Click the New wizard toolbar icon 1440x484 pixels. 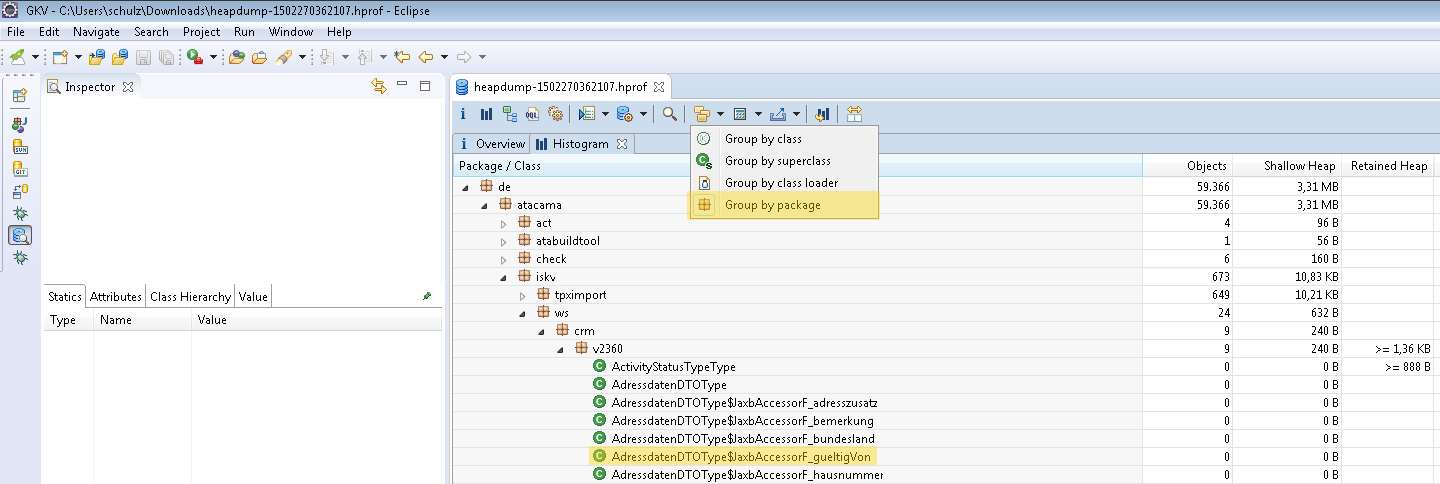[x=60, y=57]
